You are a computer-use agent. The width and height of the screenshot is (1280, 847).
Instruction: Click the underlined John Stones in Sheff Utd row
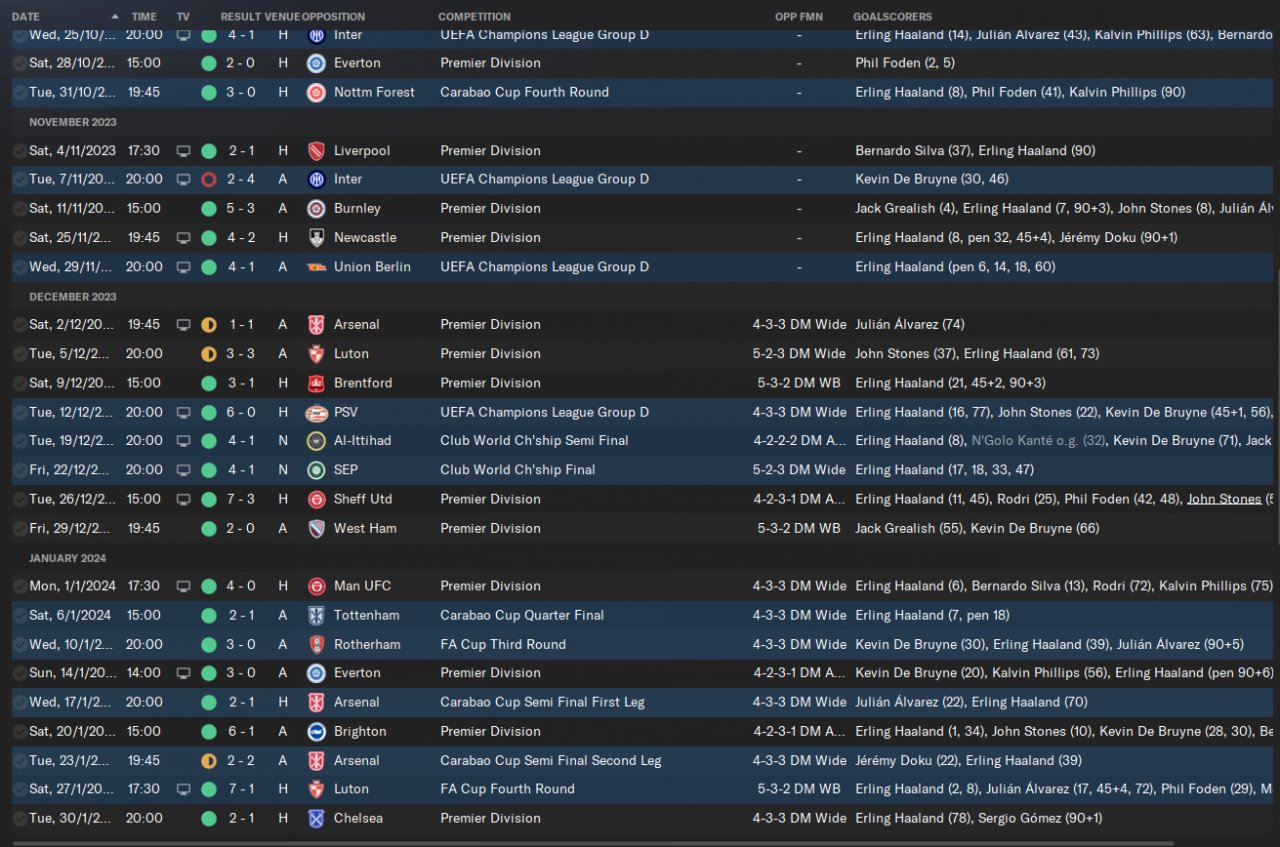click(1224, 499)
